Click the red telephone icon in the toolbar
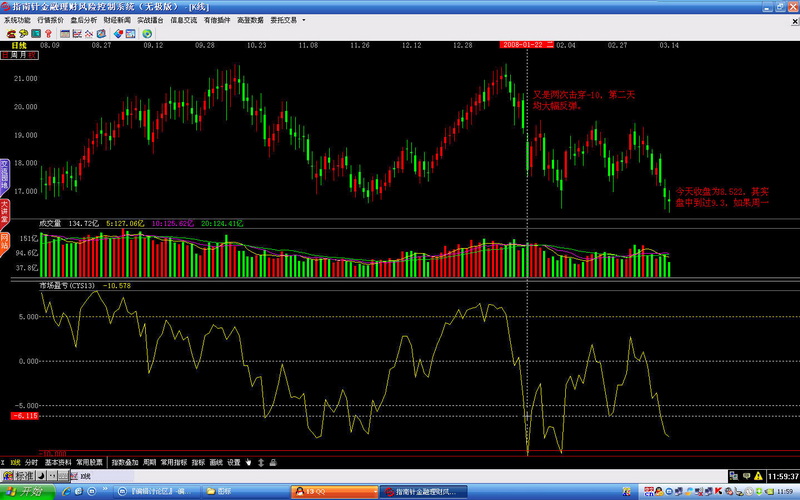800x500 pixels. [x=9, y=33]
